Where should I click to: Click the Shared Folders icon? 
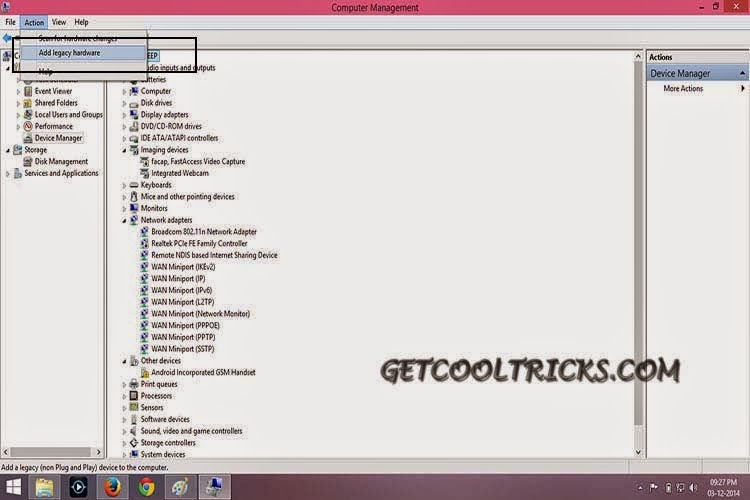coord(28,102)
